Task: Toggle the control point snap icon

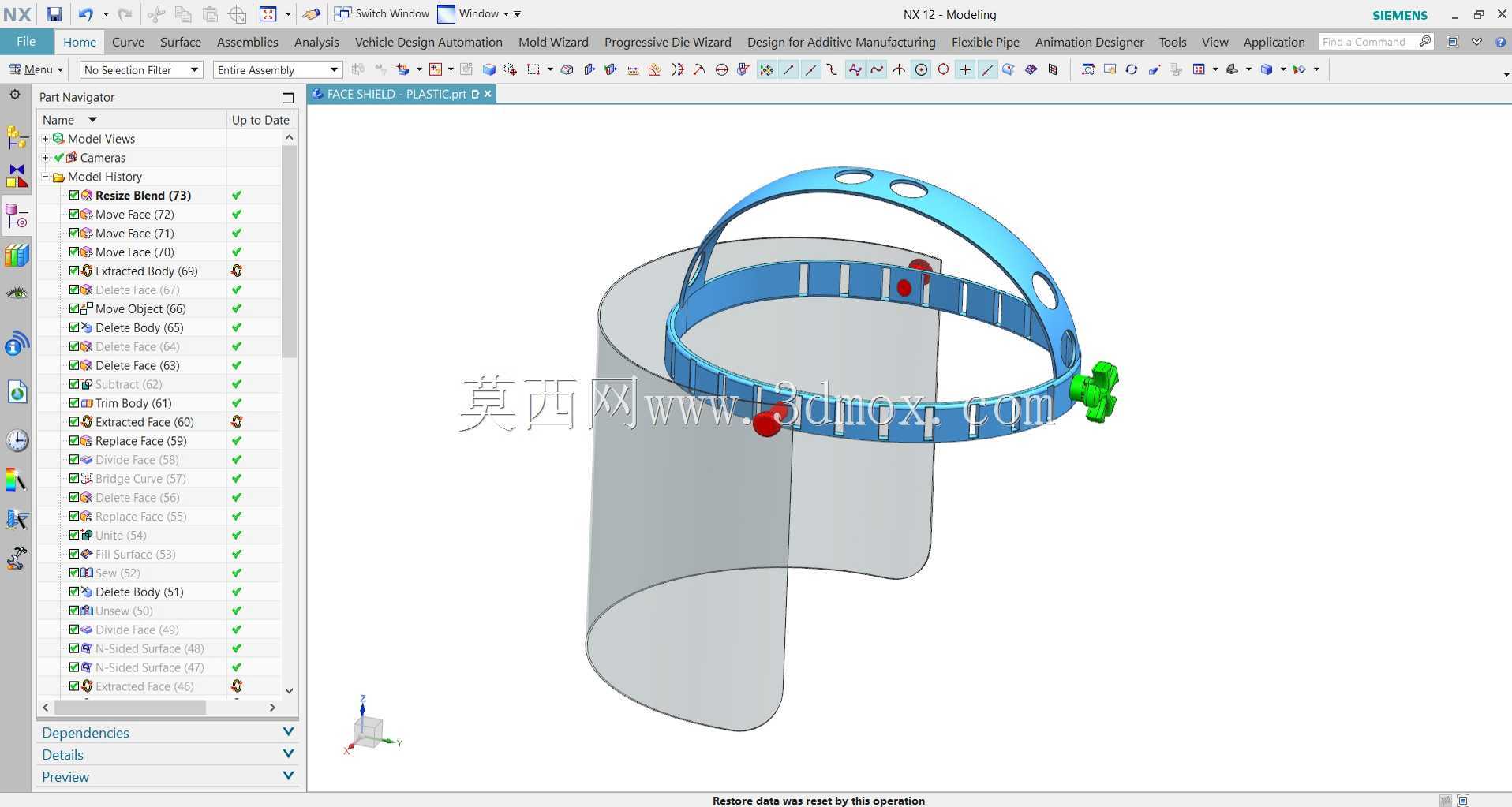Action: point(833,69)
